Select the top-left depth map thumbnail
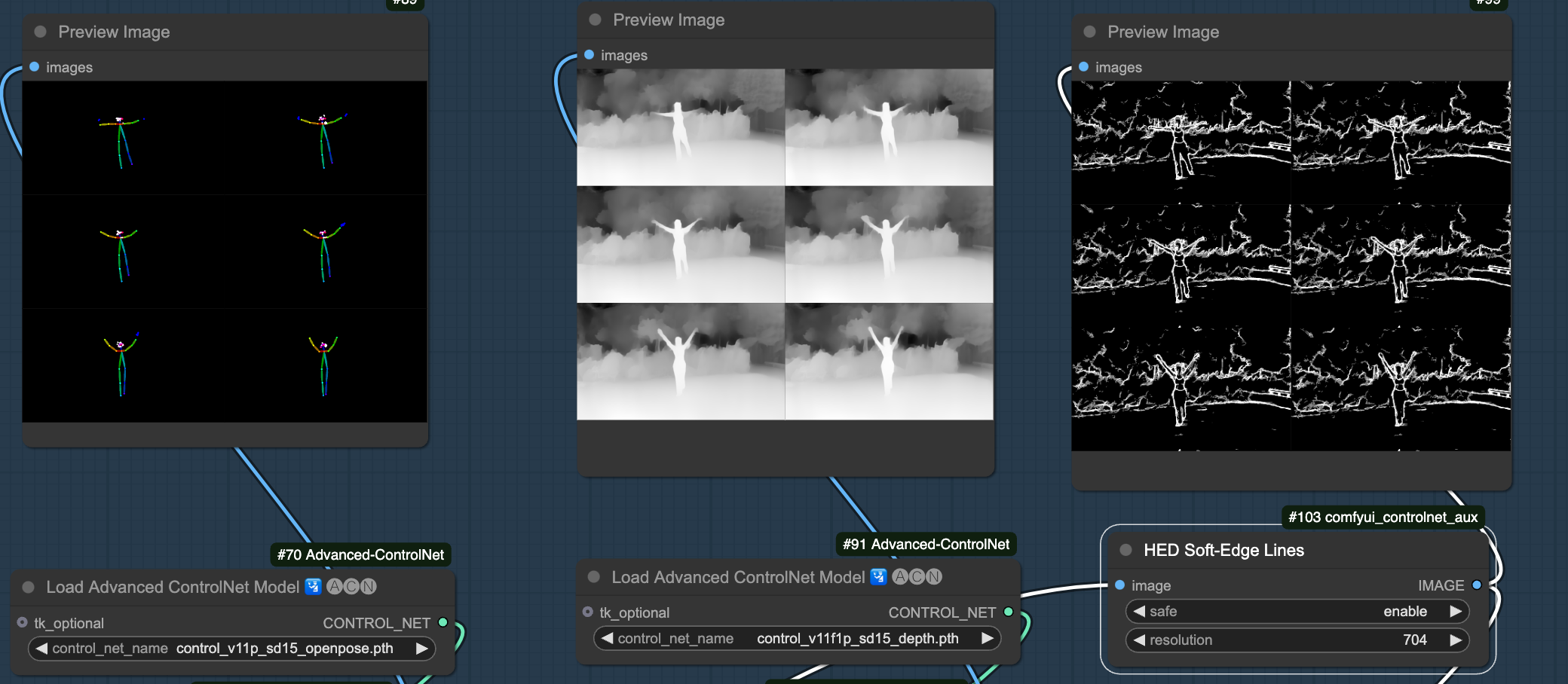1568x684 pixels. pos(681,127)
